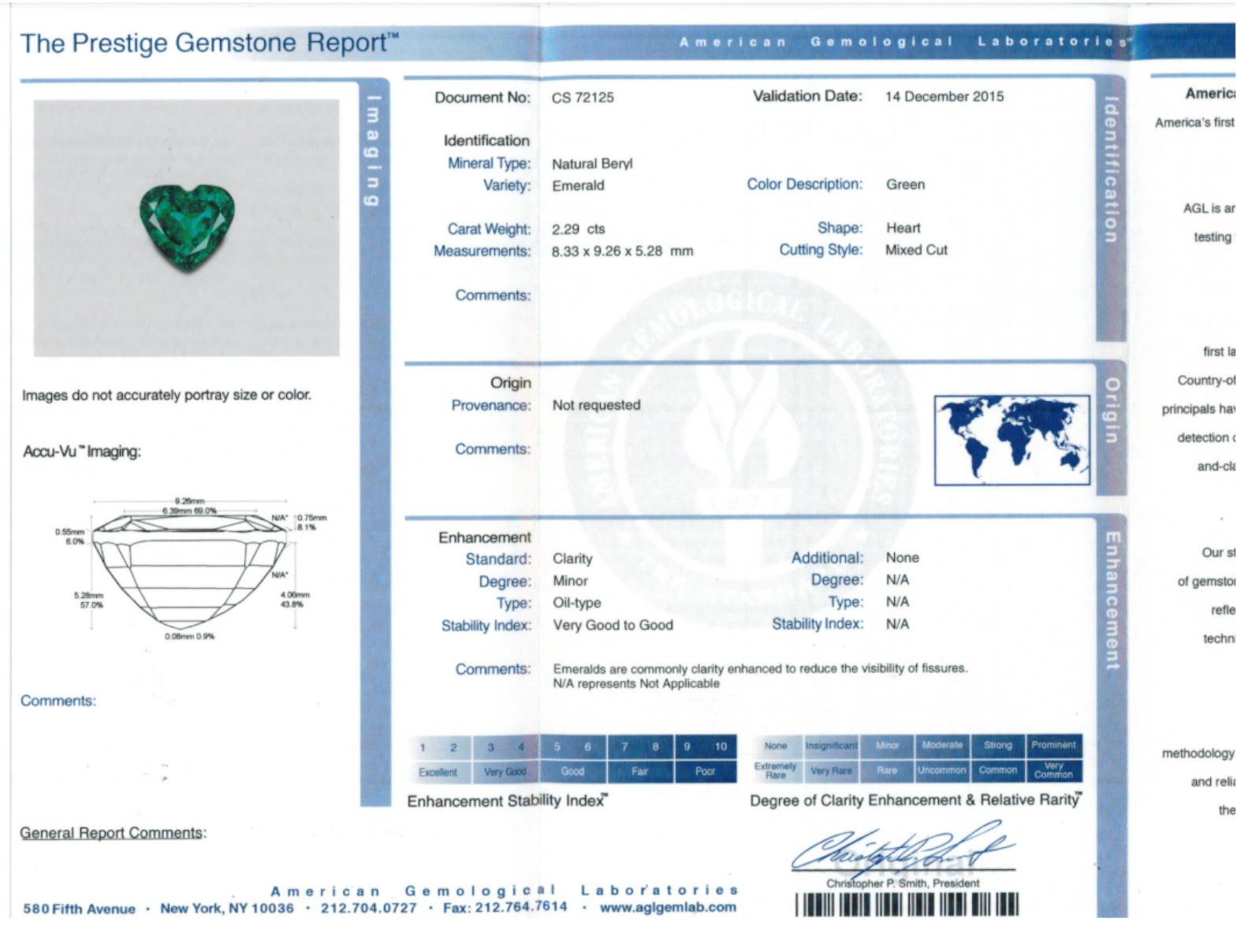Click the document number CS 72125

coord(583,98)
